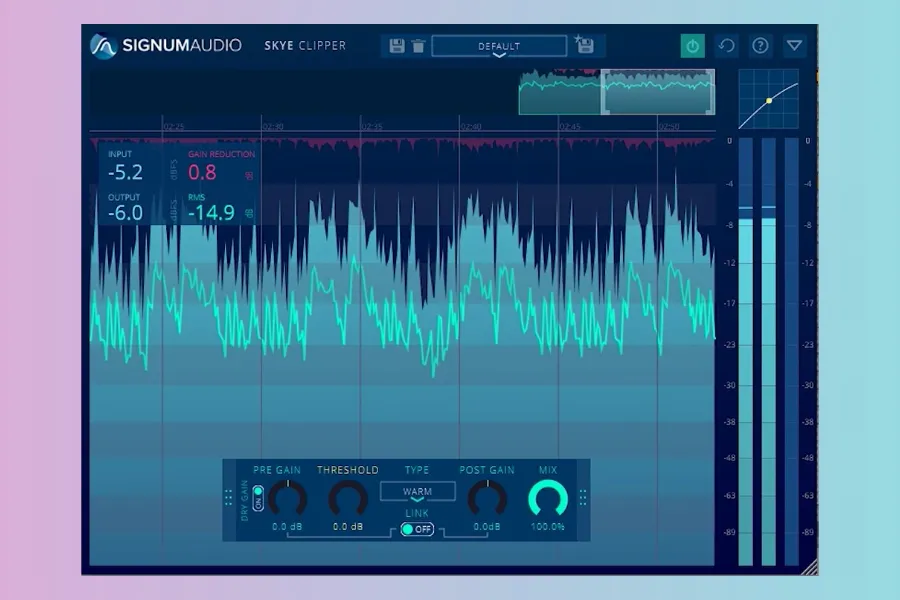Image resolution: width=900 pixels, height=600 pixels.
Task: Open the top-right triangle options menu
Action: pyautogui.click(x=794, y=46)
